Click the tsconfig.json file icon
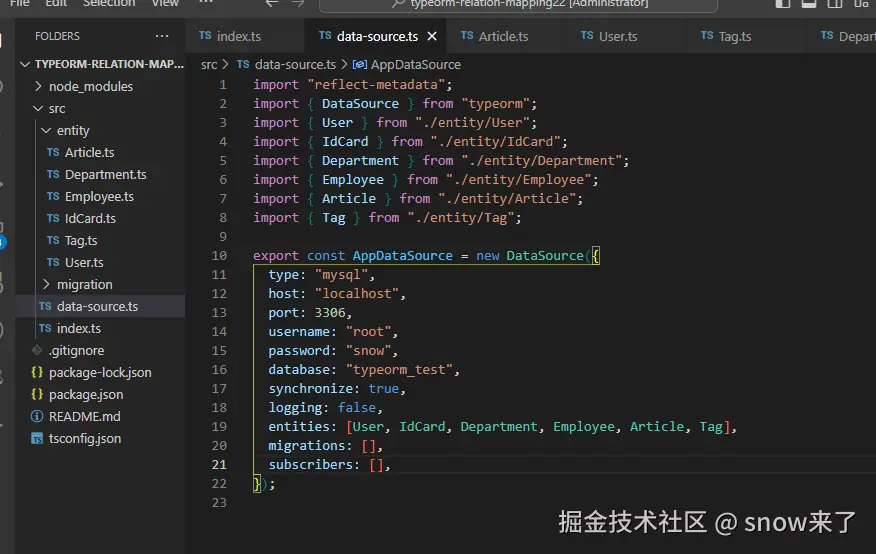This screenshot has height=554, width=876. [37, 439]
